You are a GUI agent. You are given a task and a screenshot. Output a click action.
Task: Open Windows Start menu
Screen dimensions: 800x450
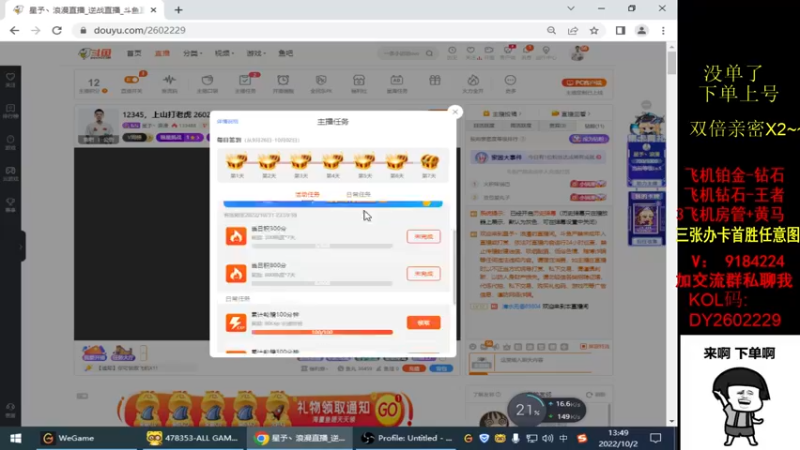tap(15, 438)
